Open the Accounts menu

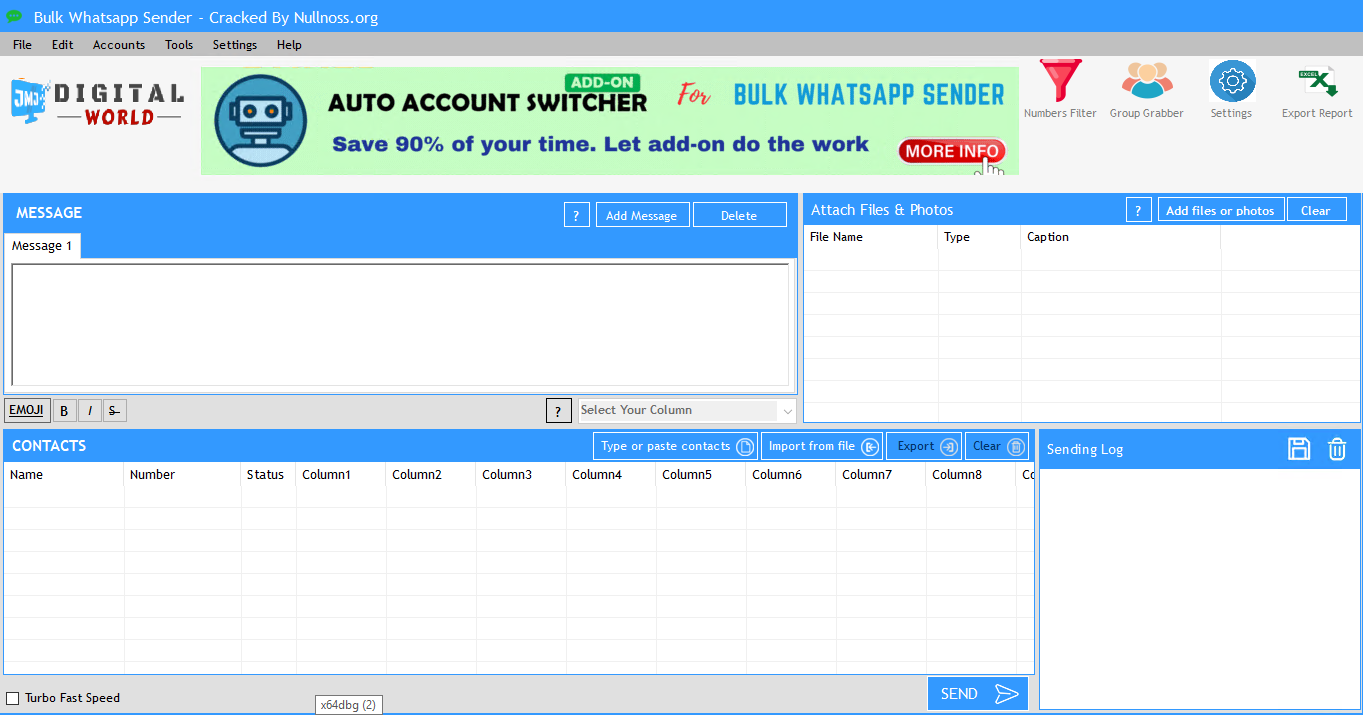point(119,45)
